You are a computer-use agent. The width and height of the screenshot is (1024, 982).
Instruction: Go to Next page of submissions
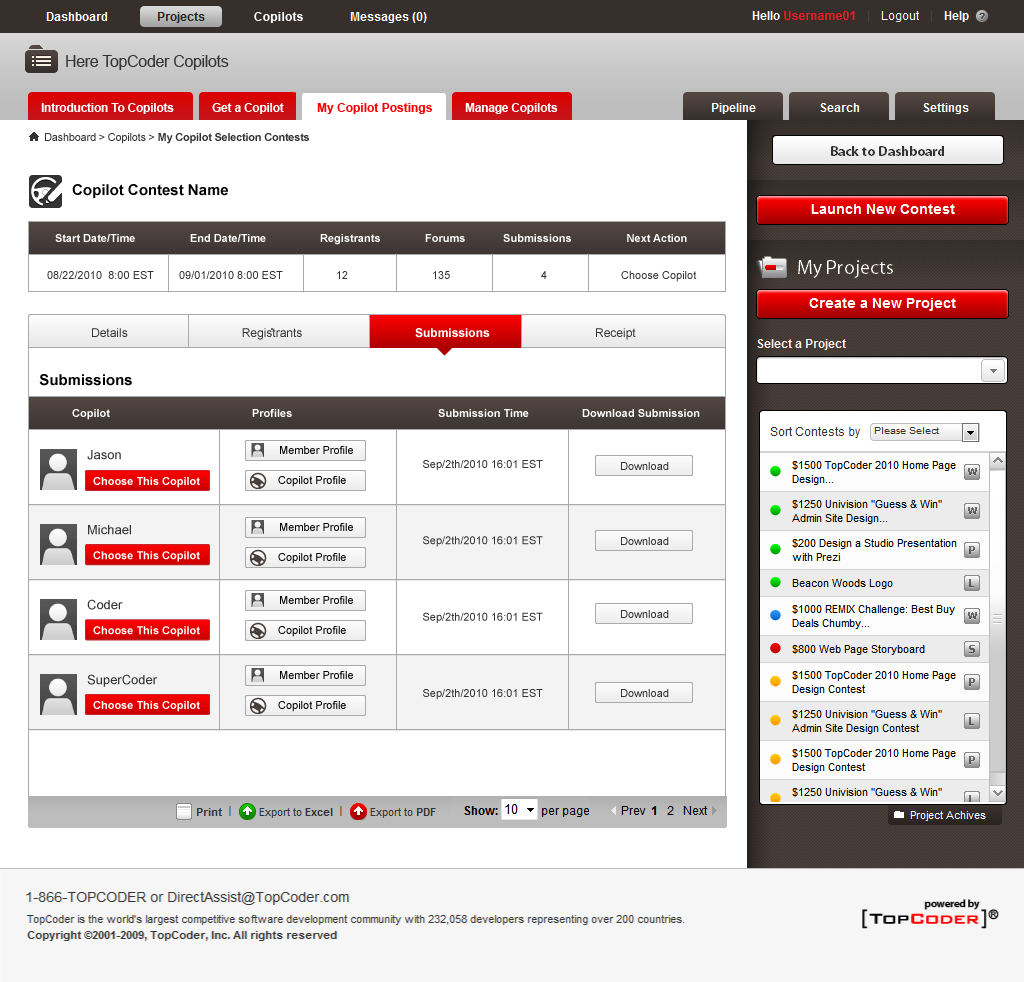(x=696, y=811)
